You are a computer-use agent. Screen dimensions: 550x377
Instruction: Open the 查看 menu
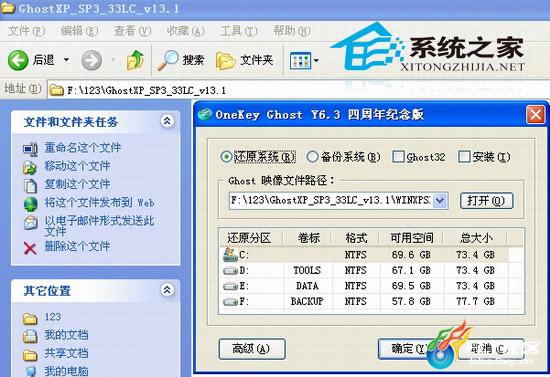(x=132, y=31)
